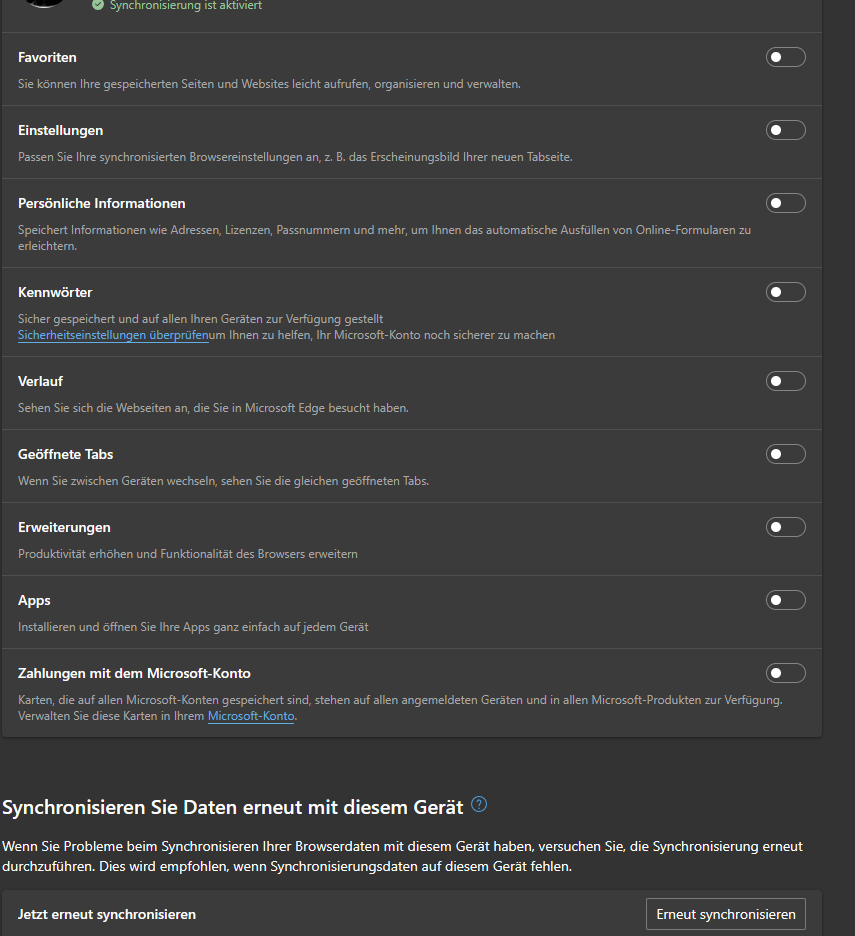Click the Erweiterungen heading
Image resolution: width=855 pixels, height=936 pixels.
click(64, 528)
